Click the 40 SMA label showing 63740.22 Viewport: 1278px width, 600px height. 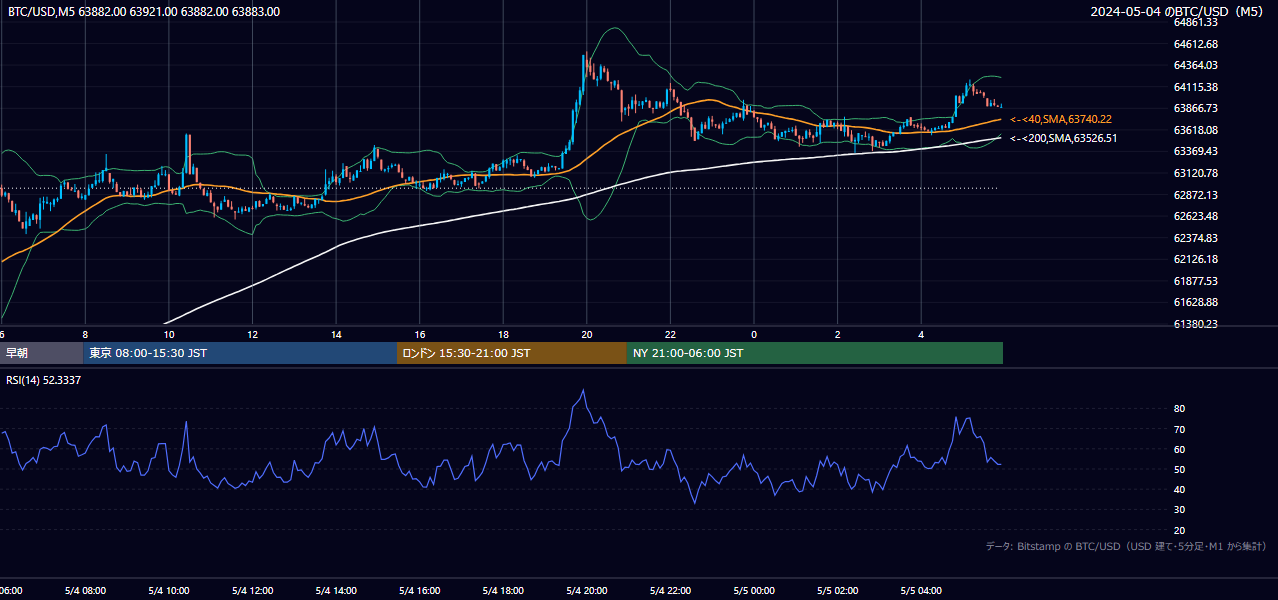pyautogui.click(x=1061, y=119)
